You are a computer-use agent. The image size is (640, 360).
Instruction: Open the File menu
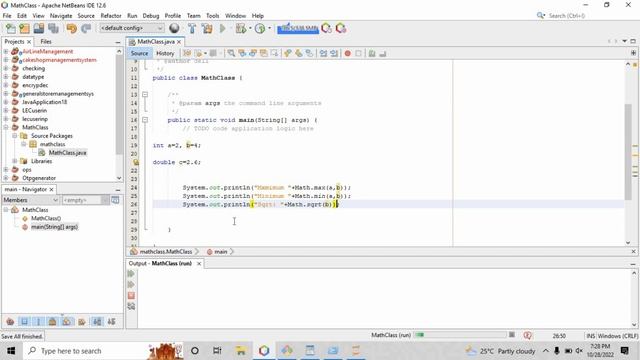click(7, 16)
